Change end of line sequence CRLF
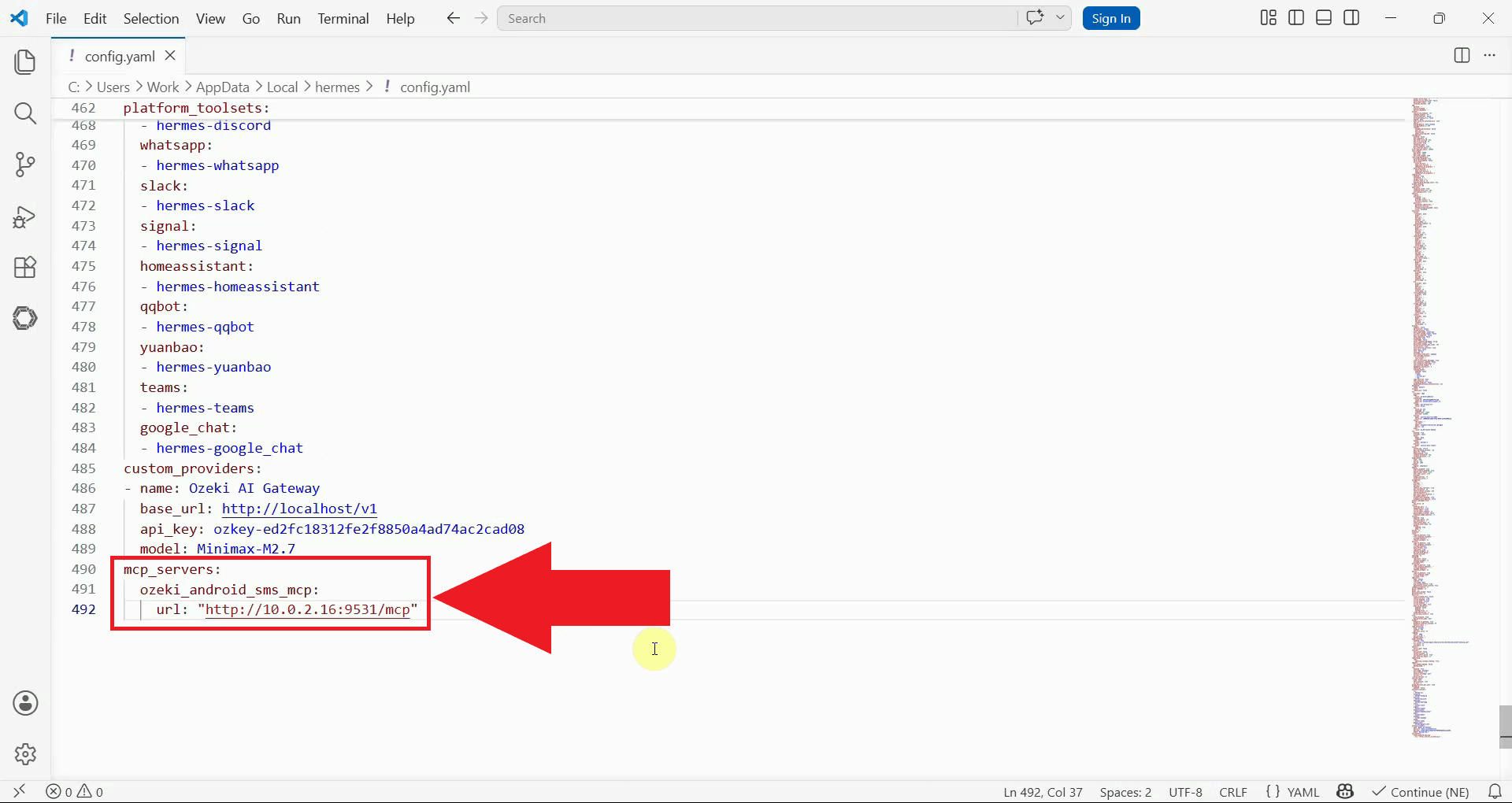1512x803 pixels. coord(1233,792)
